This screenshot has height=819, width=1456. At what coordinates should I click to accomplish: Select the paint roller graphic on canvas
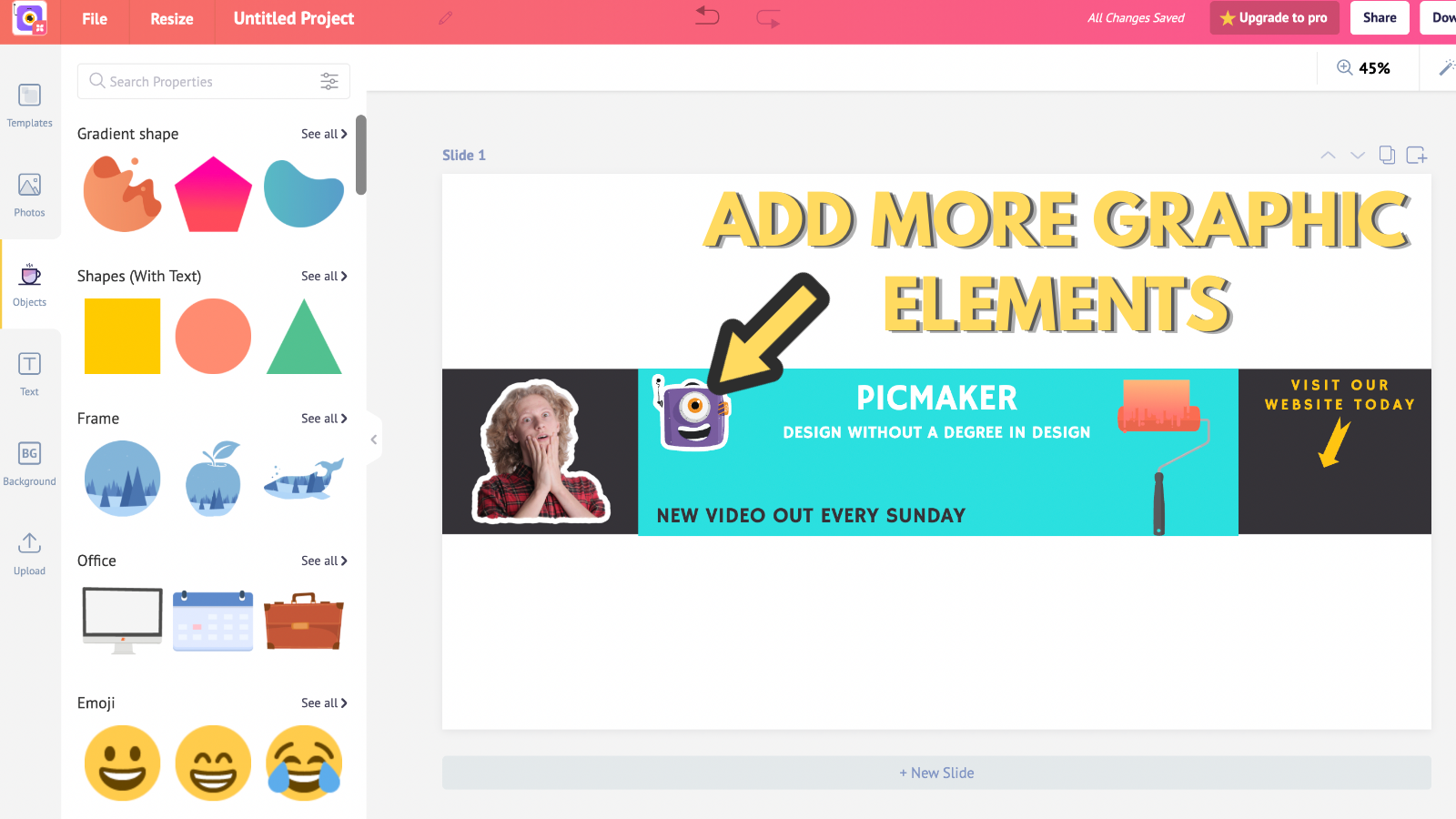coord(1164,456)
